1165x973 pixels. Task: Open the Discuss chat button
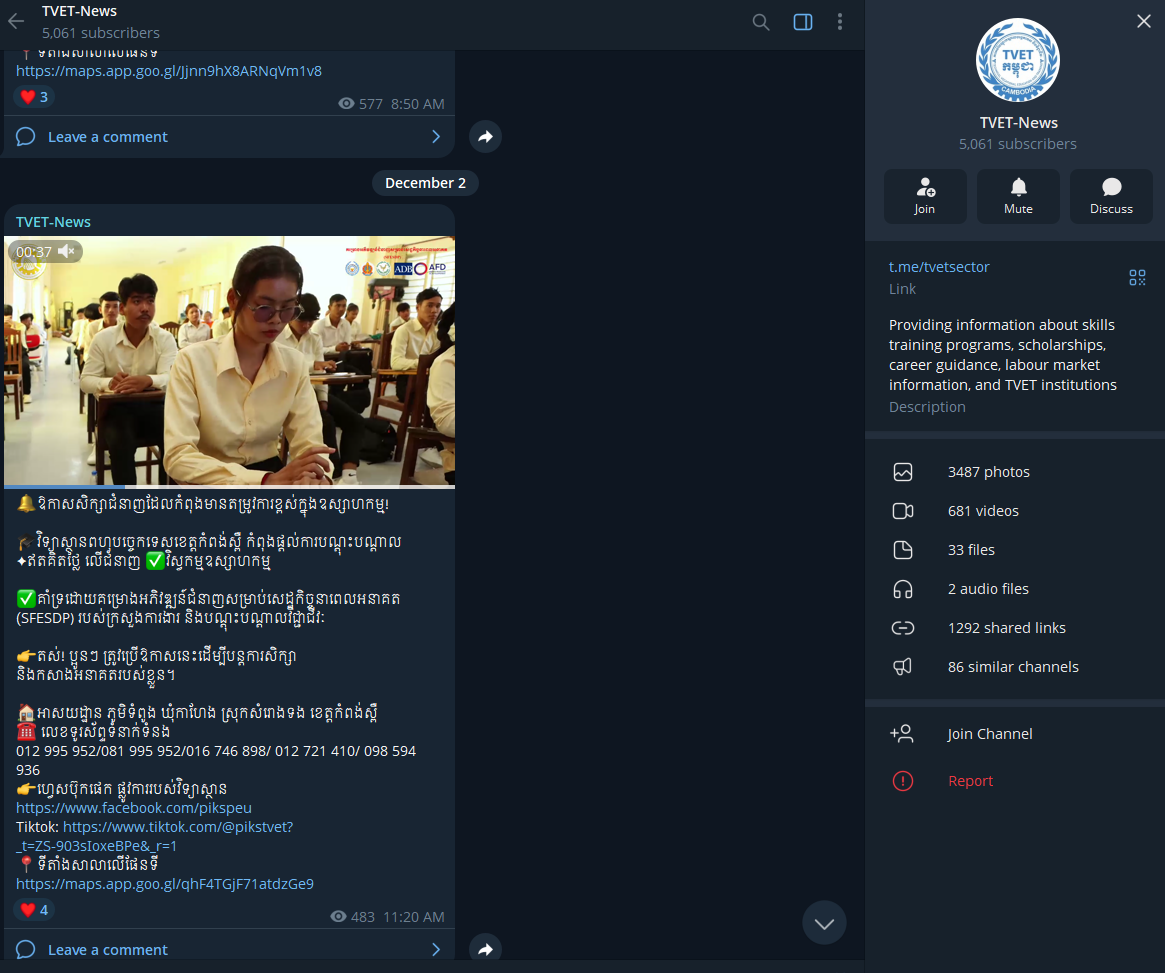click(1111, 196)
